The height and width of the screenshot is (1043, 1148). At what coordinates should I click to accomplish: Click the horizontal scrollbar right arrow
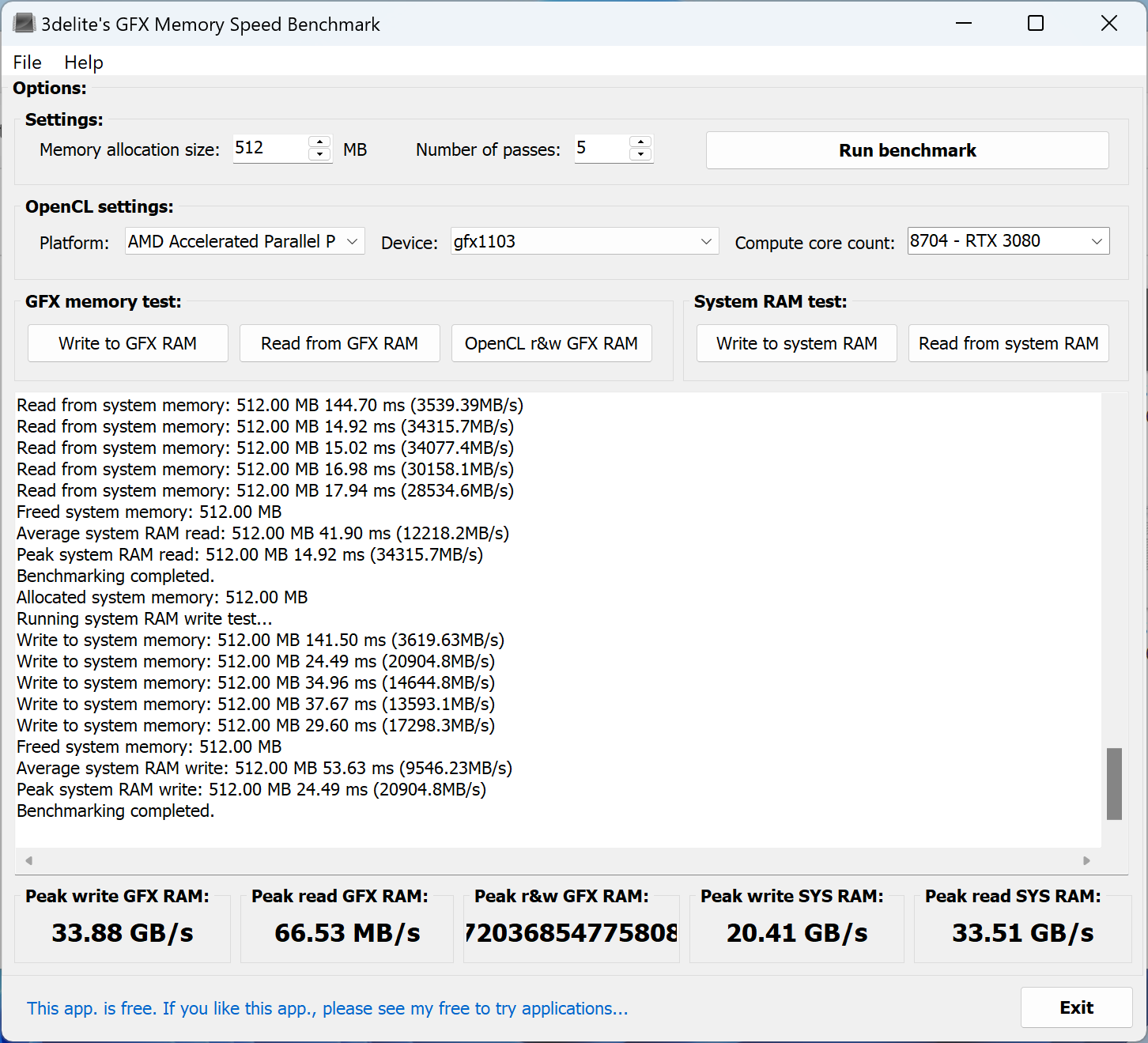[x=1086, y=860]
